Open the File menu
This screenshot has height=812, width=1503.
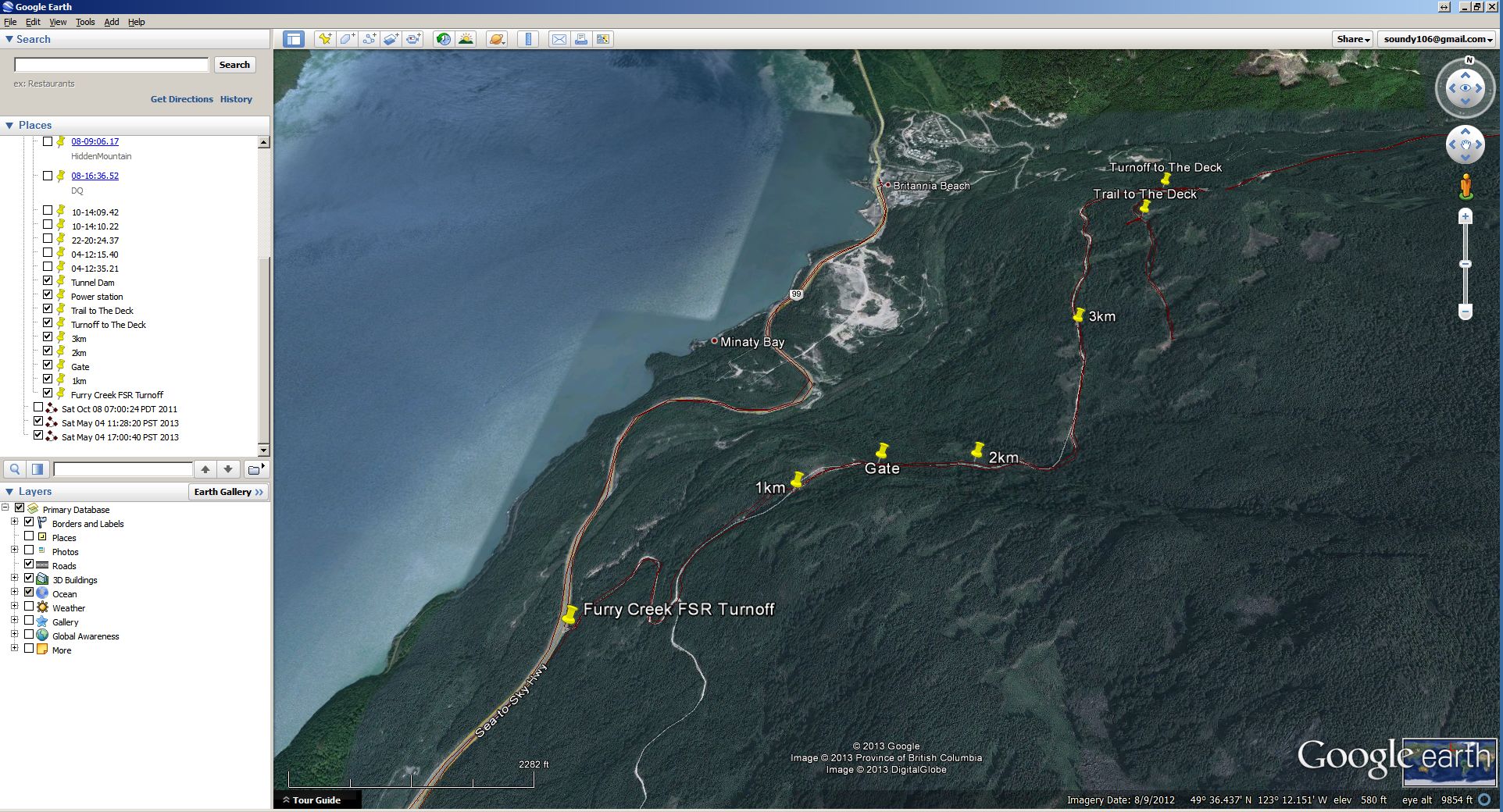10,22
